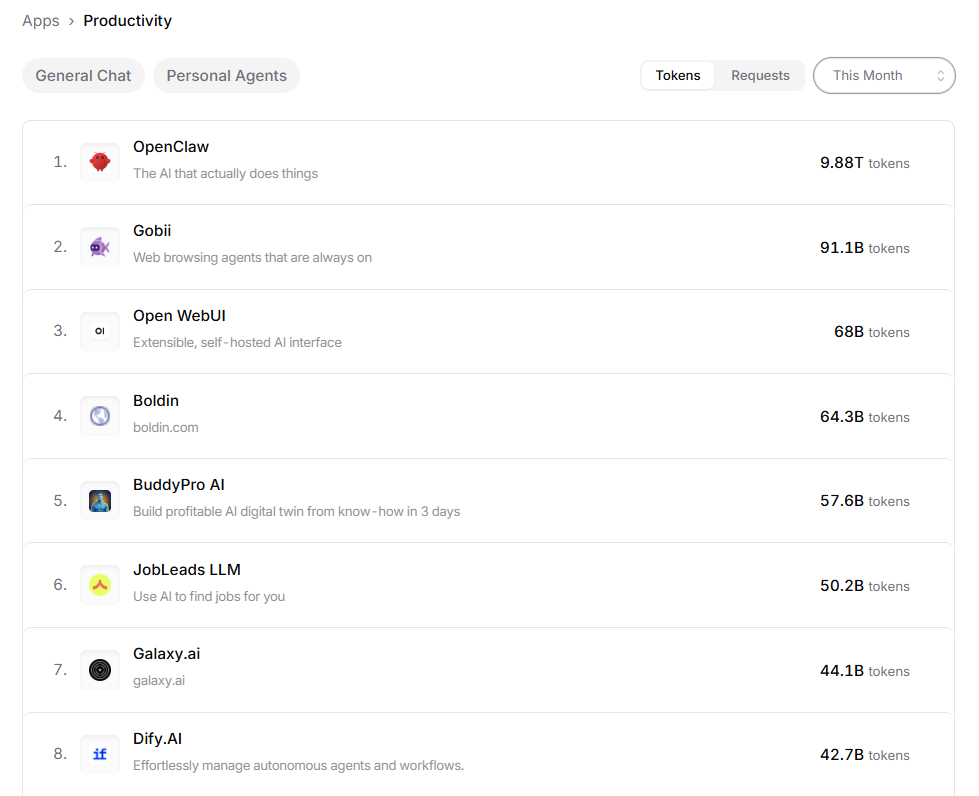
Task: Switch ranking to Requests
Action: click(x=760, y=76)
